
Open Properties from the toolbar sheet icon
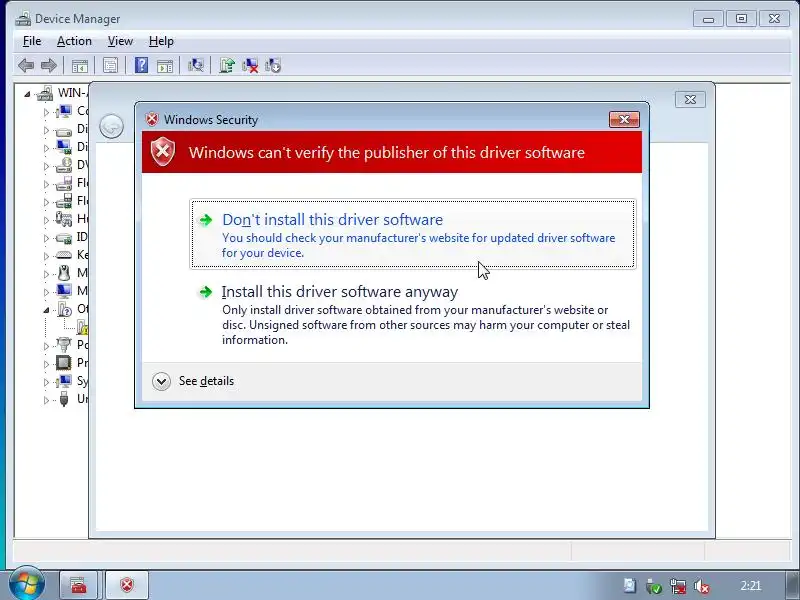click(x=110, y=65)
